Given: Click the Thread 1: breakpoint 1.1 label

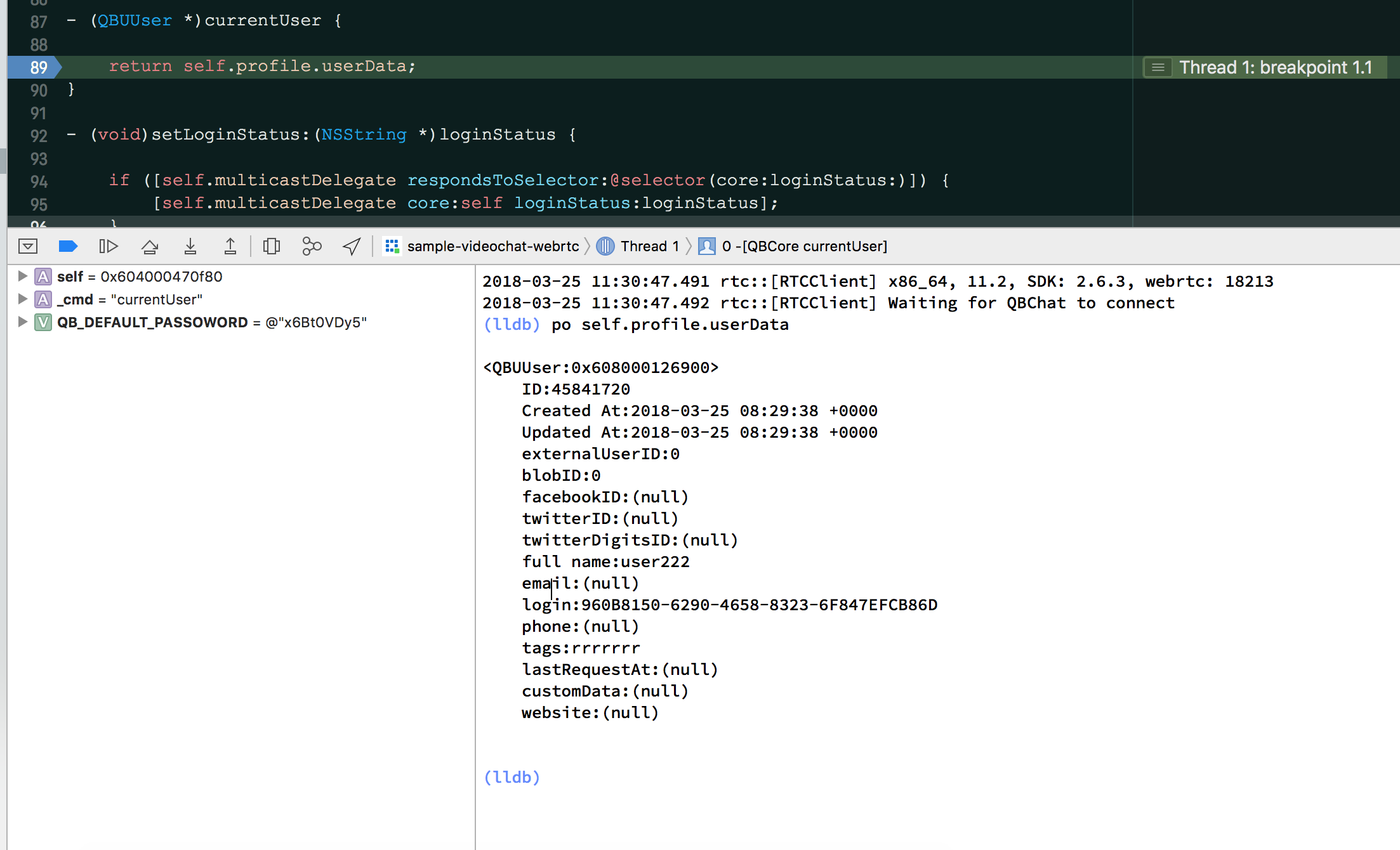Looking at the screenshot, I should coord(1274,67).
